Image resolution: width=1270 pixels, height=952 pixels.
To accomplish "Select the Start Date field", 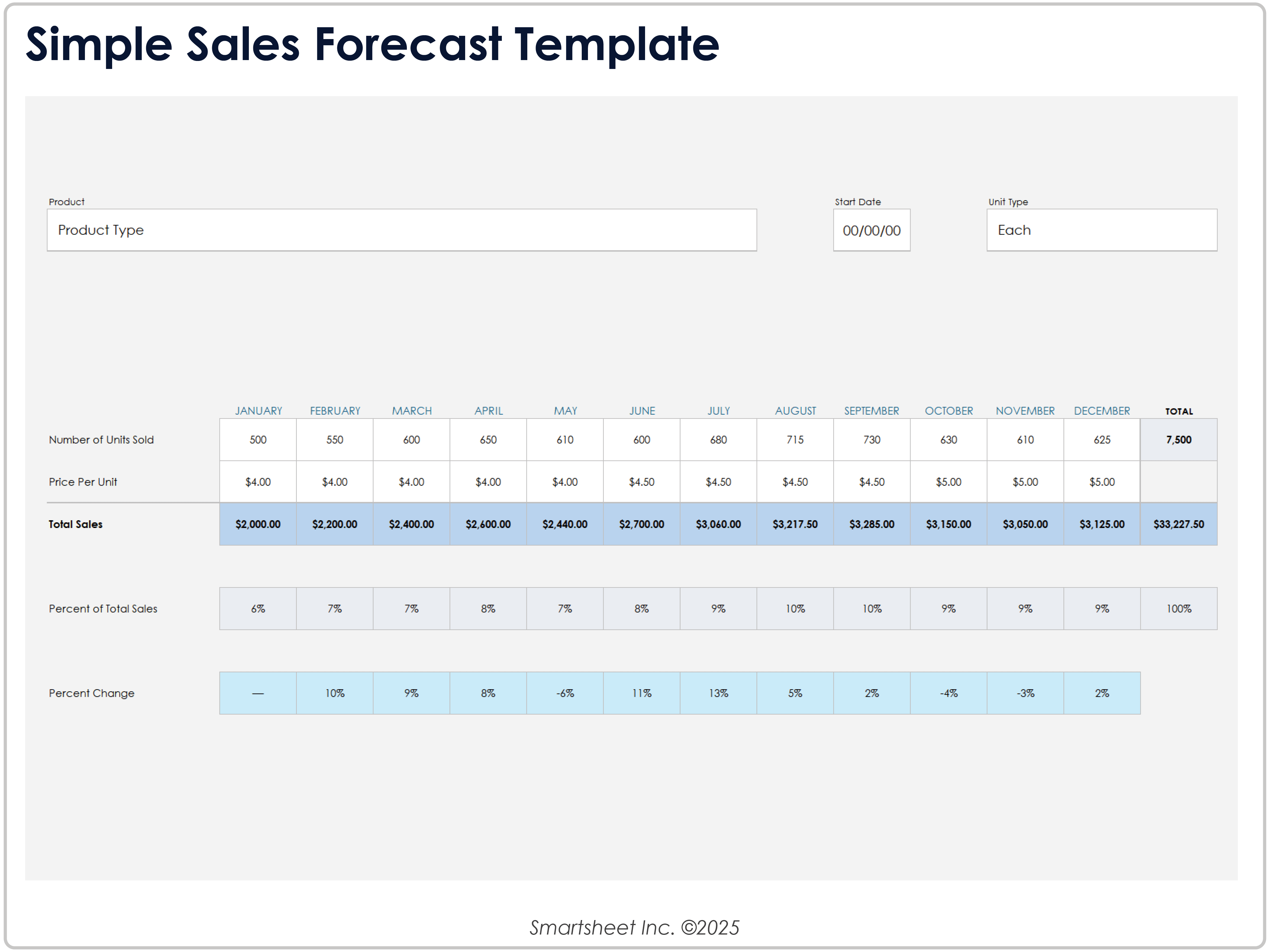I will click(871, 230).
